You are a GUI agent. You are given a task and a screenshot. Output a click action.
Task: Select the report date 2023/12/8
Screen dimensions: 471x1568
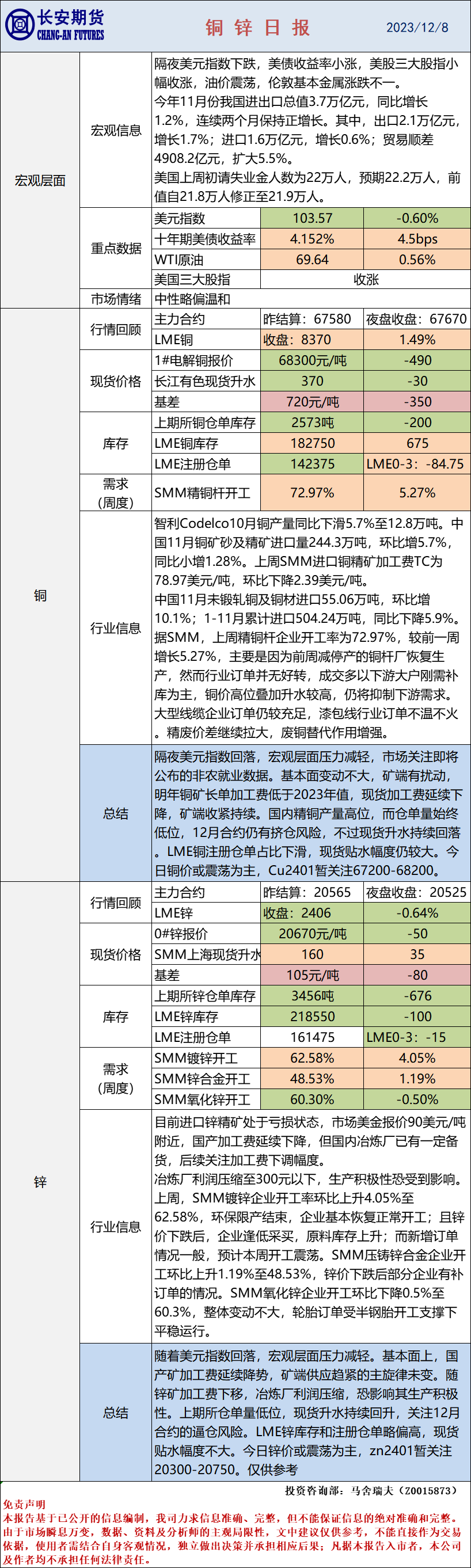tap(417, 28)
